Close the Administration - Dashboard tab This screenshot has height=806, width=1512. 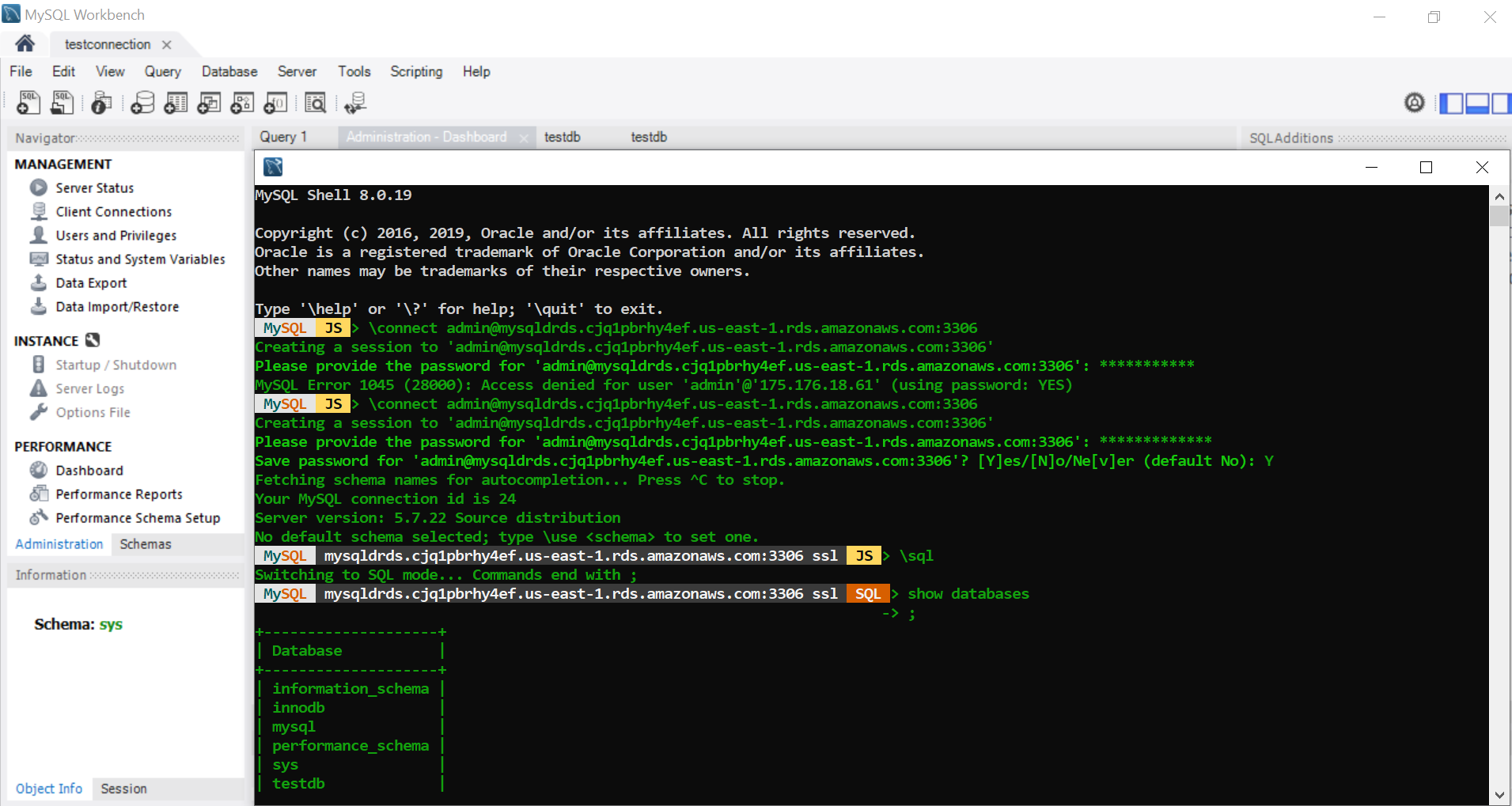[x=523, y=138]
